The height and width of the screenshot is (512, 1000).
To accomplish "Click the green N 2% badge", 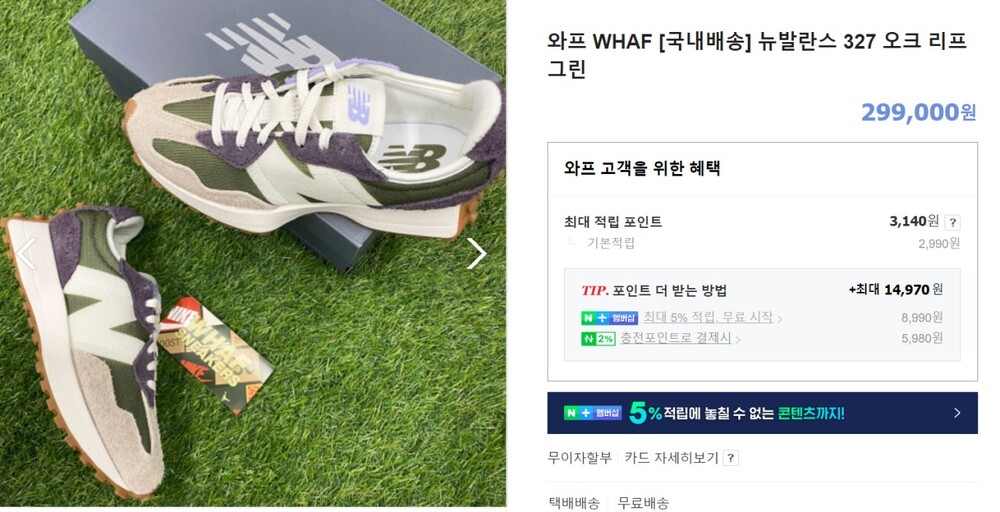I will [x=598, y=339].
